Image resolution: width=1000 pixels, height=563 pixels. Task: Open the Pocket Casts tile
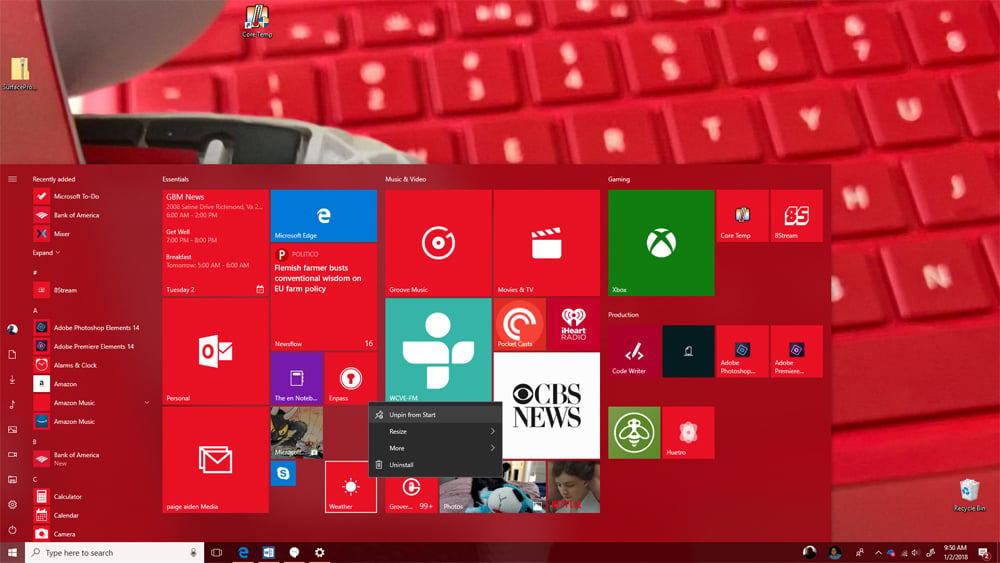pyautogui.click(x=520, y=324)
